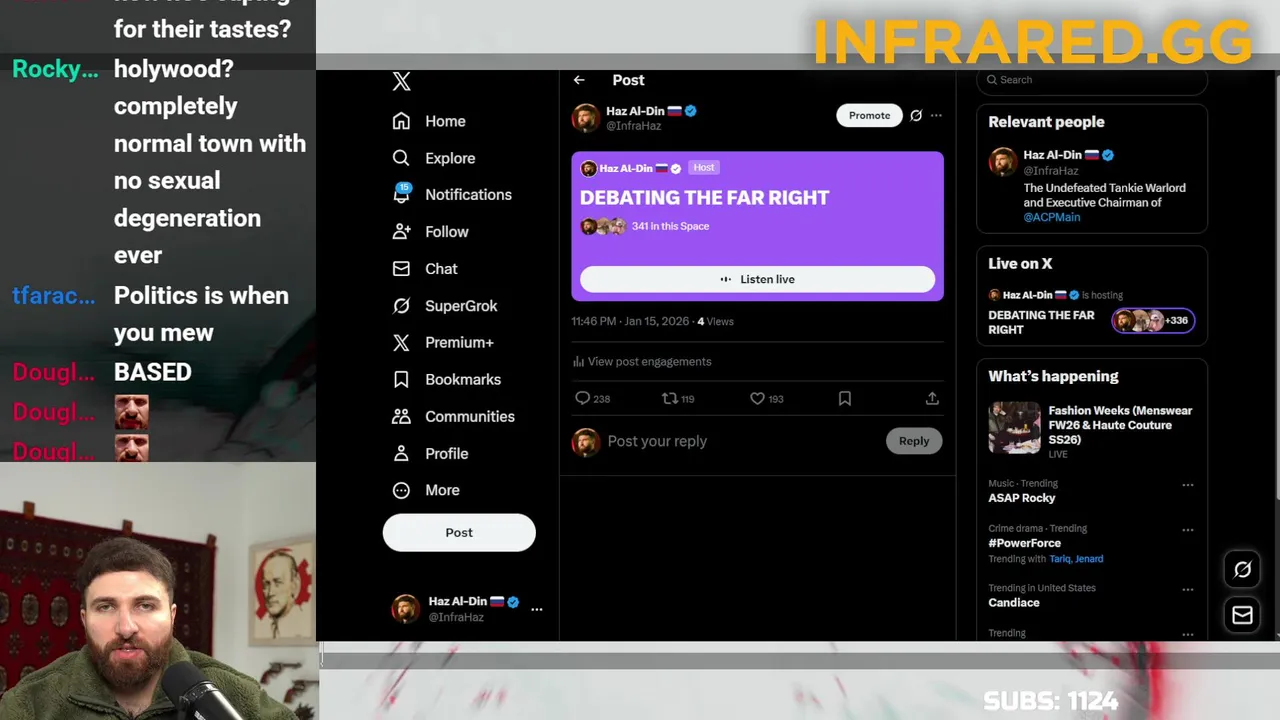Click the More circle icon
Image resolution: width=1280 pixels, height=720 pixels.
coord(401,491)
